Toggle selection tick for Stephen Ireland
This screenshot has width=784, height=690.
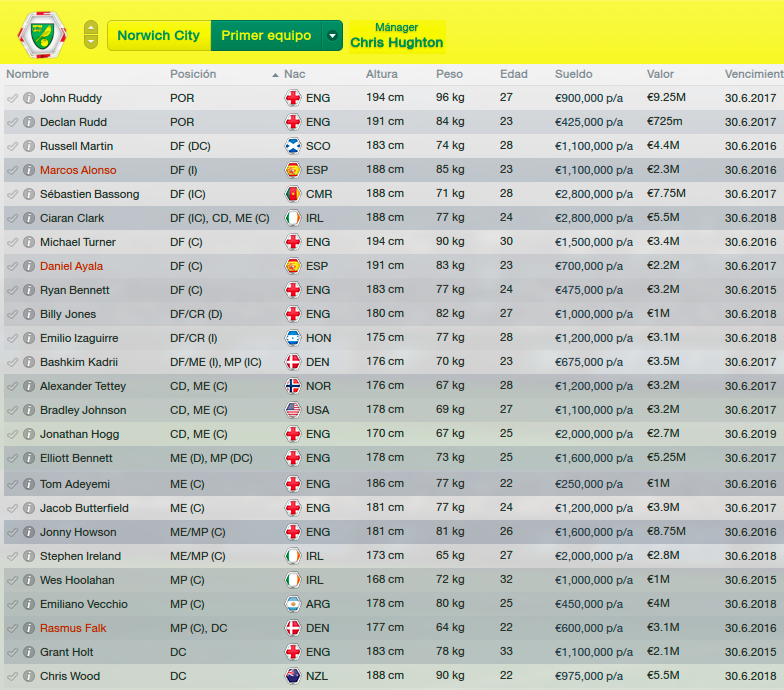pos(12,556)
